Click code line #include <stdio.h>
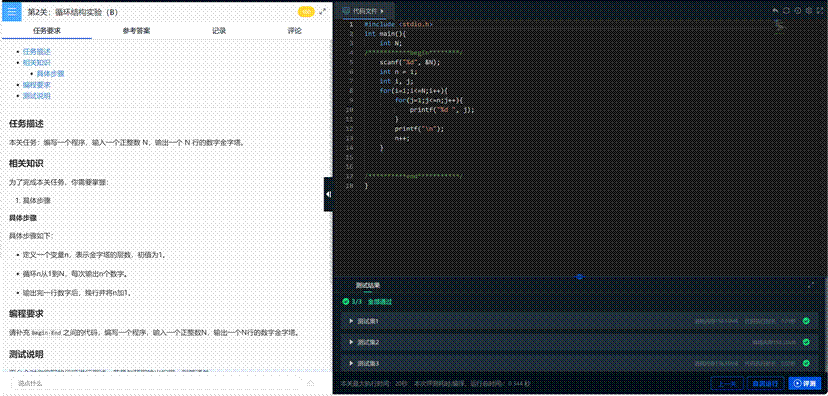This screenshot has height=396, width=828. pyautogui.click(x=398, y=24)
